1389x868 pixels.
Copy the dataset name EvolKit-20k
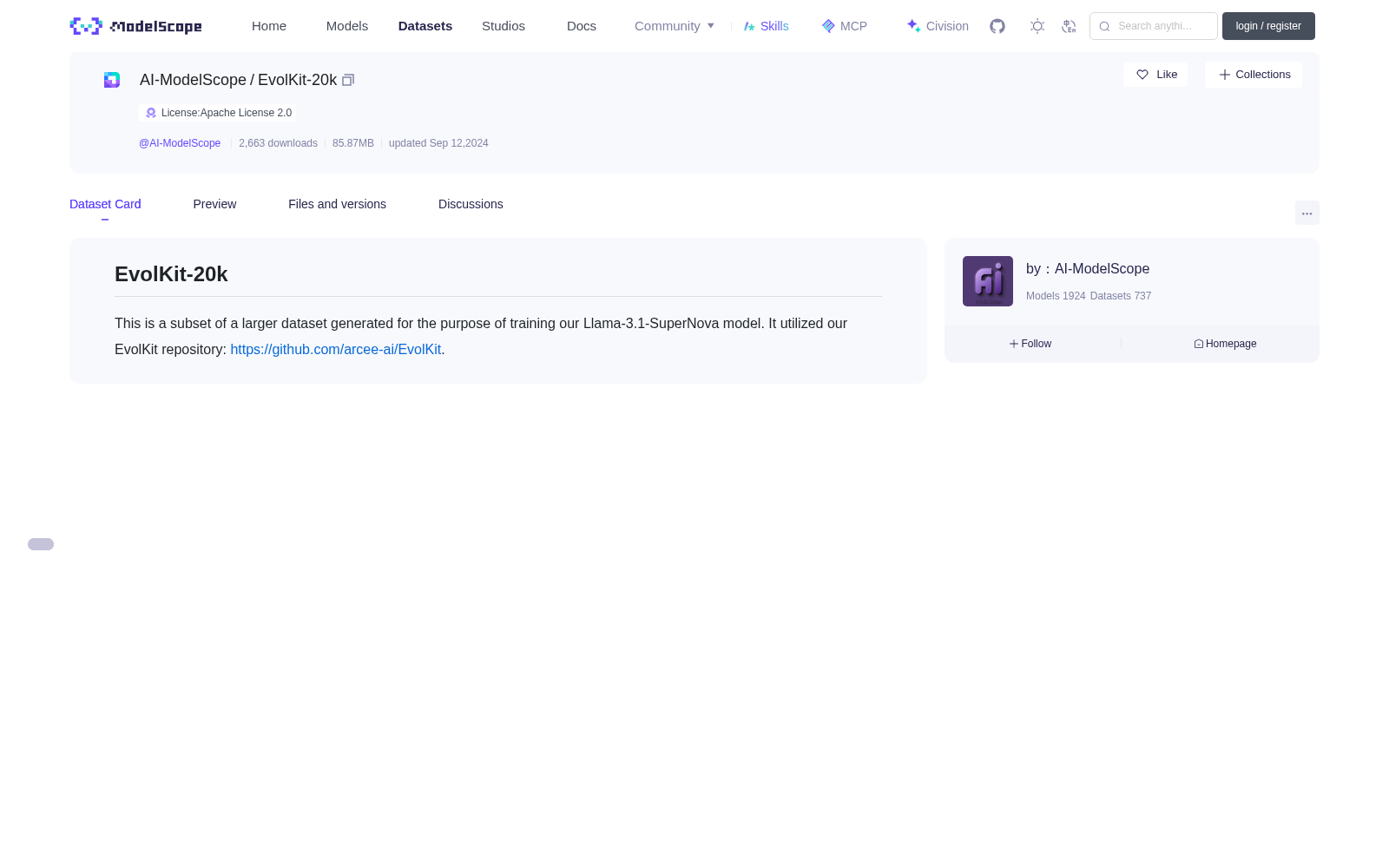348,80
